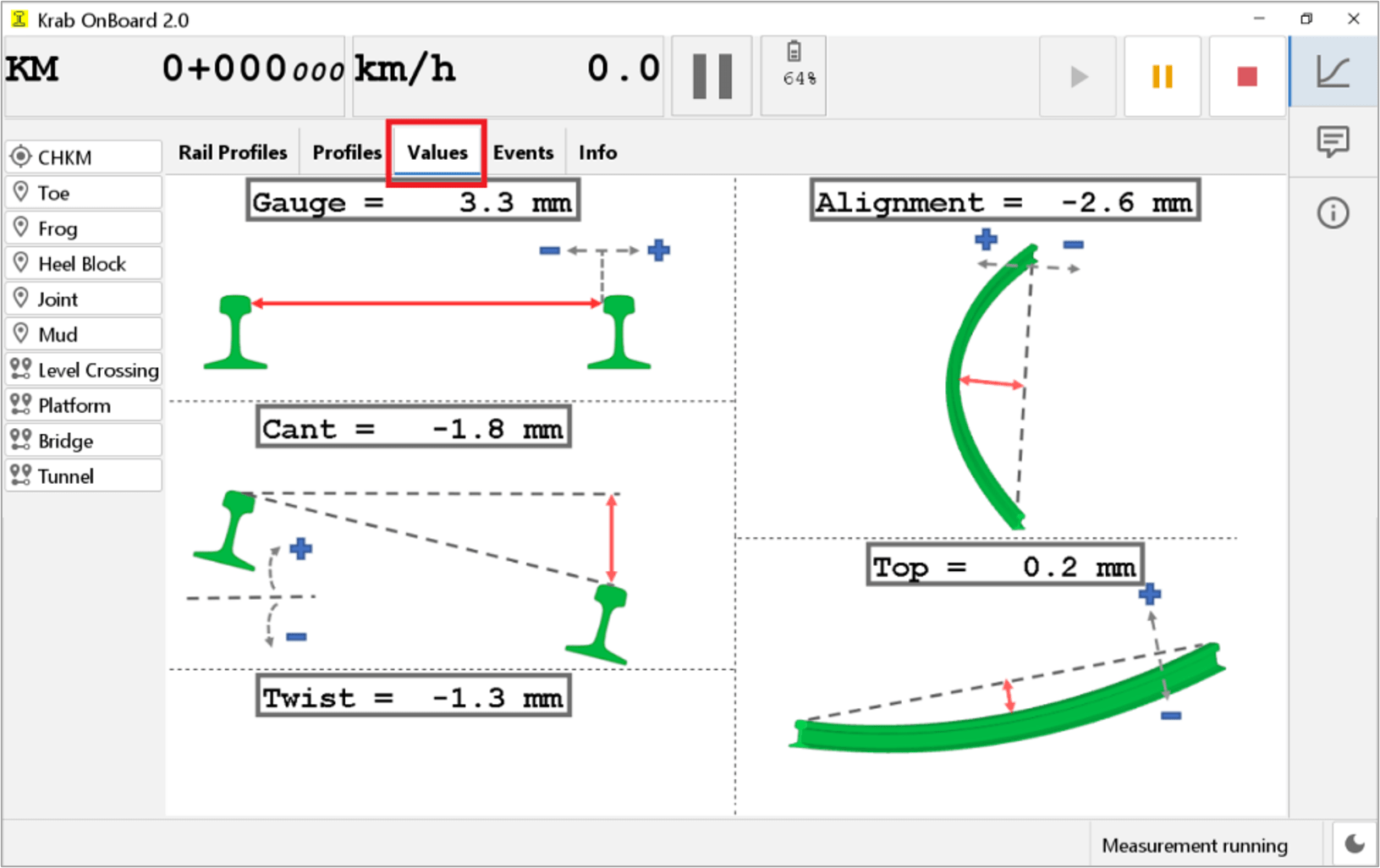This screenshot has height=868, width=1380.
Task: Restore down the Krab OnBoard window
Action: click(x=1306, y=19)
